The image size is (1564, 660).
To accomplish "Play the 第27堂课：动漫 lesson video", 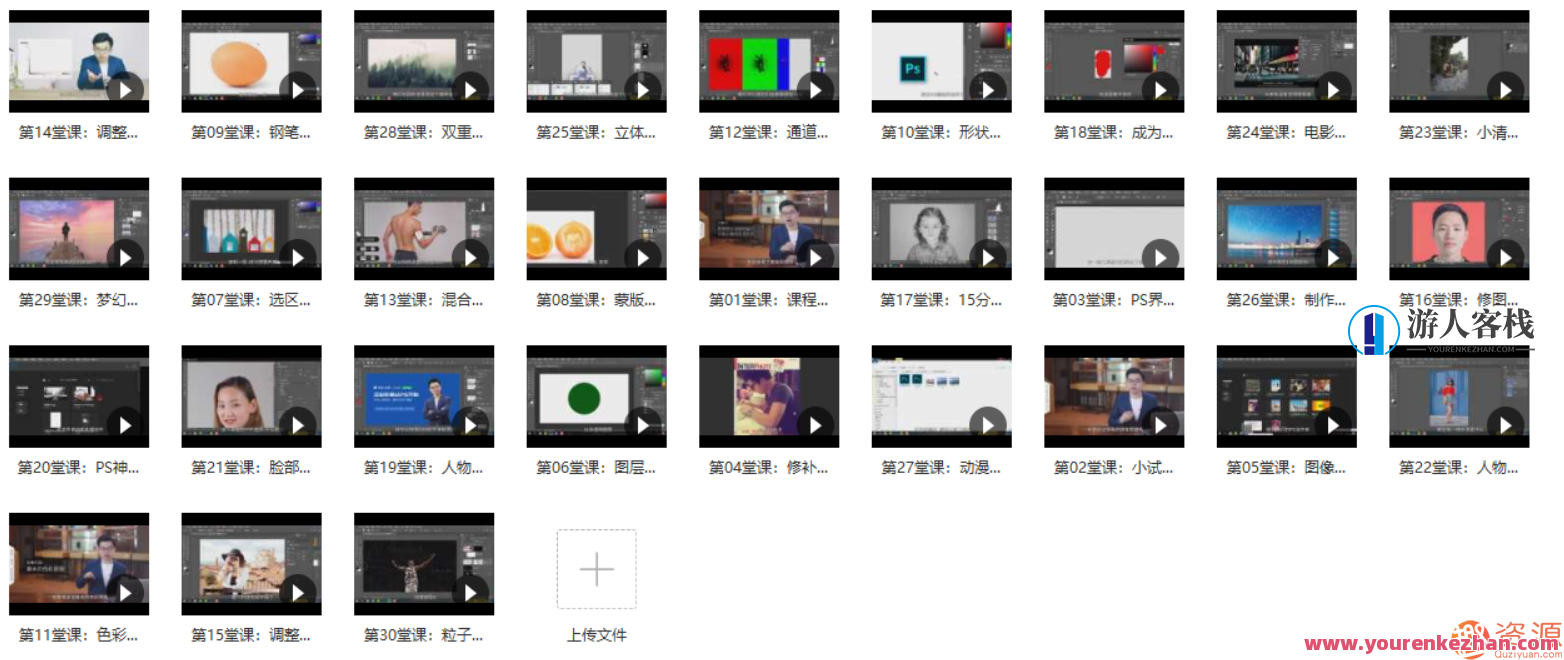I will point(987,424).
